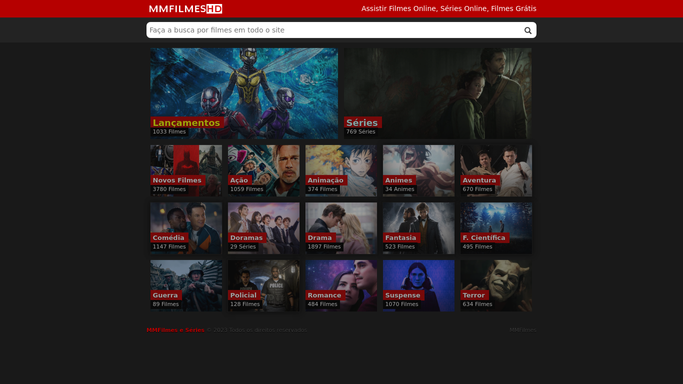
Task: Open the Novos Filmes category
Action: tap(186, 171)
